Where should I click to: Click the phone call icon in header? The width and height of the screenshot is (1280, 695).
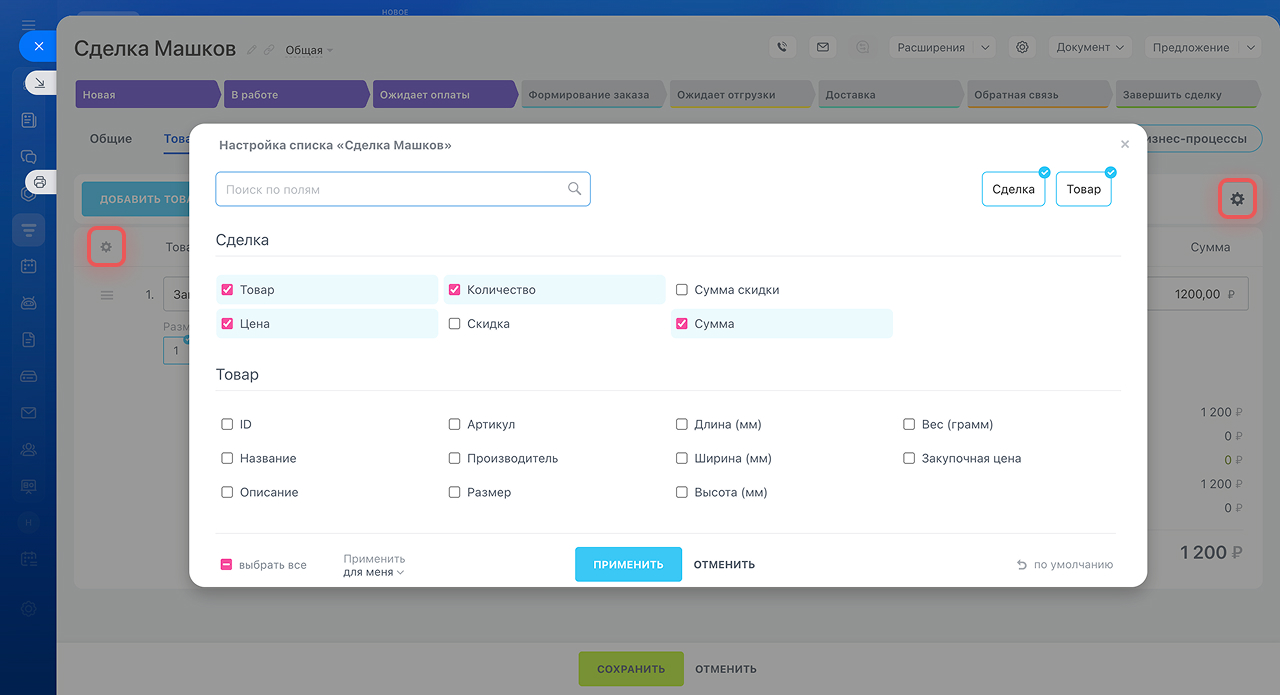(x=783, y=47)
